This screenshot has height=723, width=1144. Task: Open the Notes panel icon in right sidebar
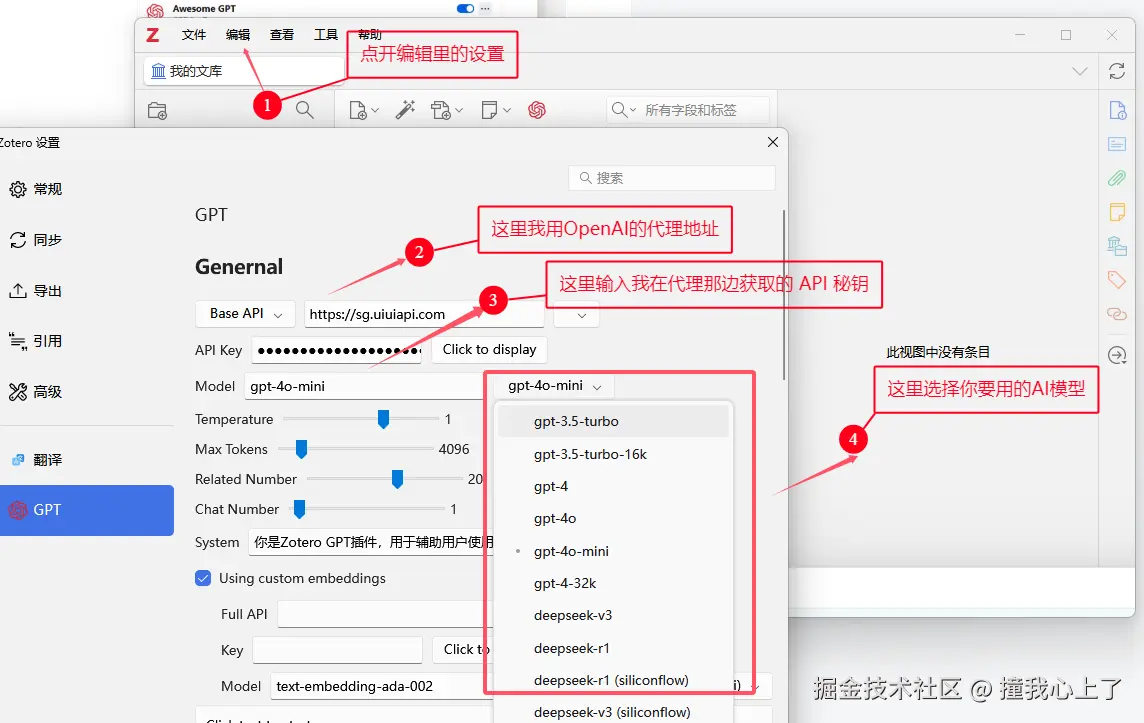(x=1117, y=212)
